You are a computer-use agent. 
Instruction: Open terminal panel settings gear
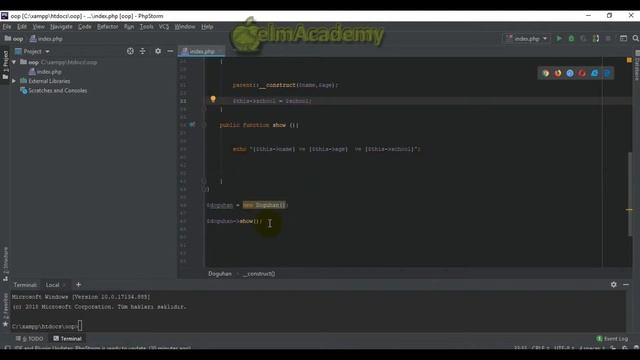[613, 284]
